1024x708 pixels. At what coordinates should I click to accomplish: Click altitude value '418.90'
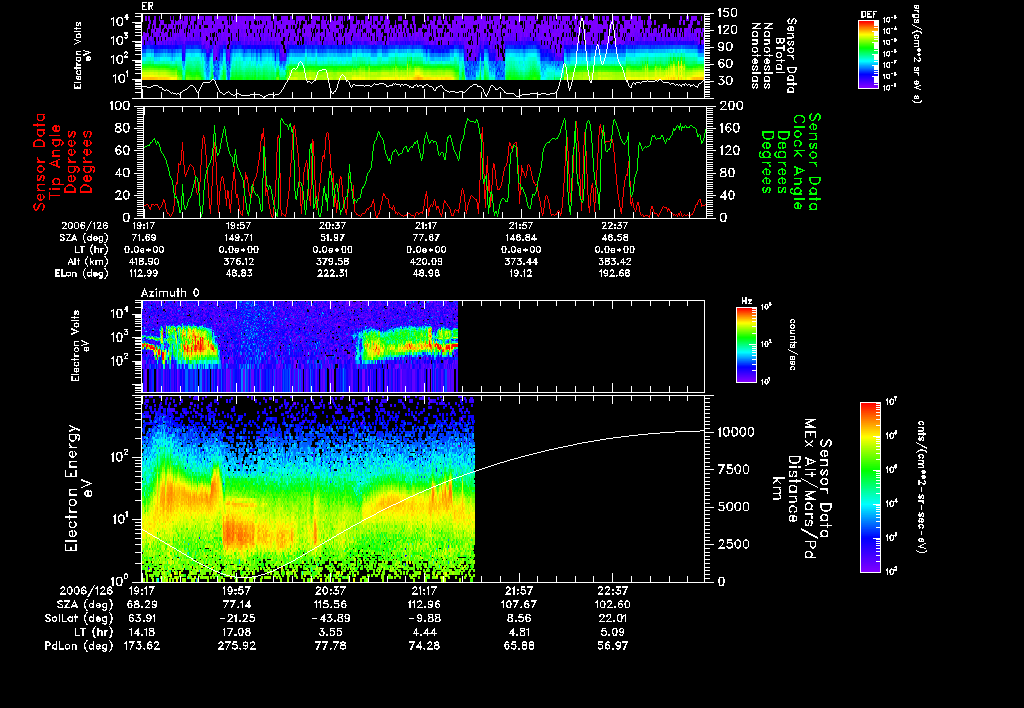(x=145, y=261)
